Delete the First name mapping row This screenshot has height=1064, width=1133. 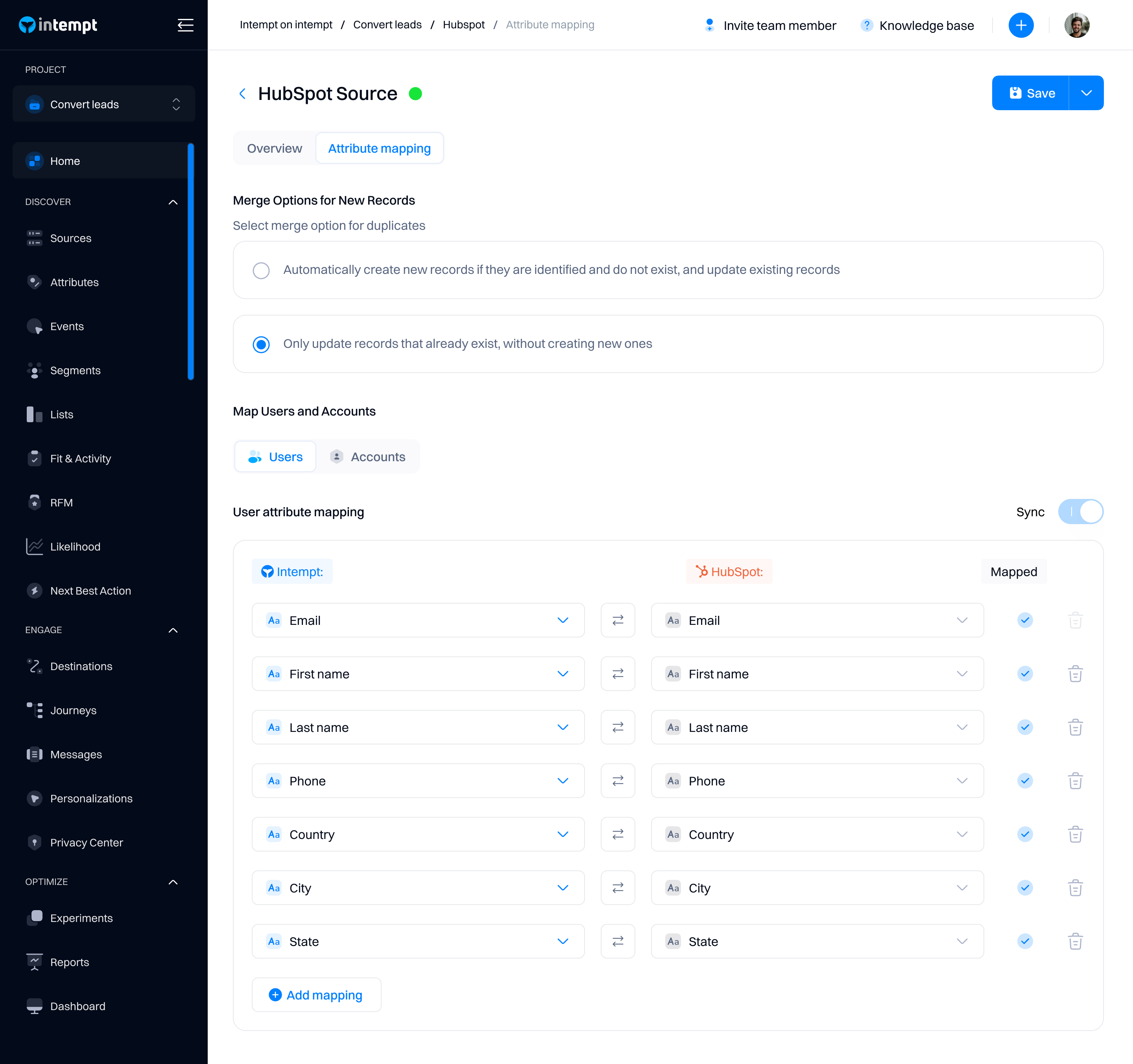(x=1075, y=674)
